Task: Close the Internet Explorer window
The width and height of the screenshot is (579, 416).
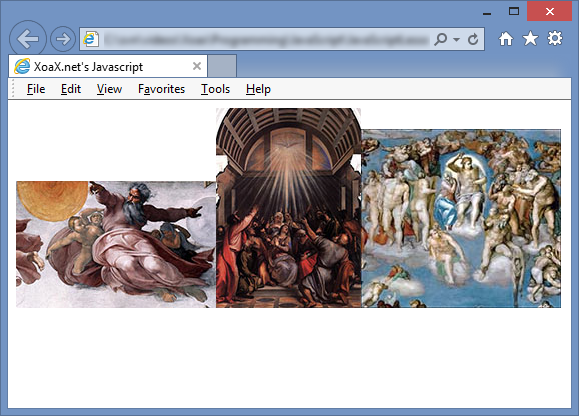Action: pos(549,11)
